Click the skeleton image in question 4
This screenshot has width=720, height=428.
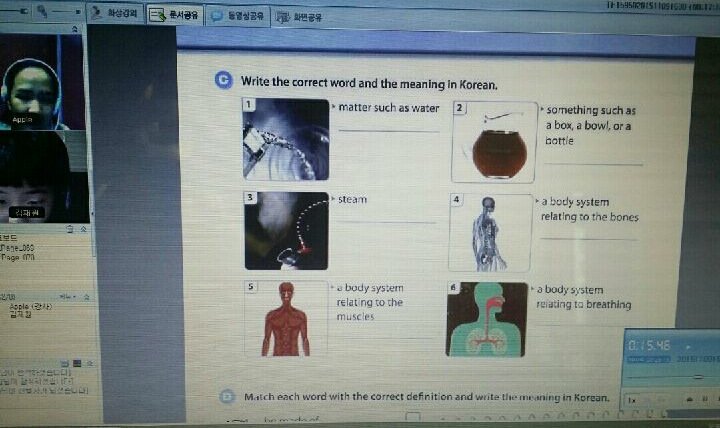pyautogui.click(x=490, y=232)
